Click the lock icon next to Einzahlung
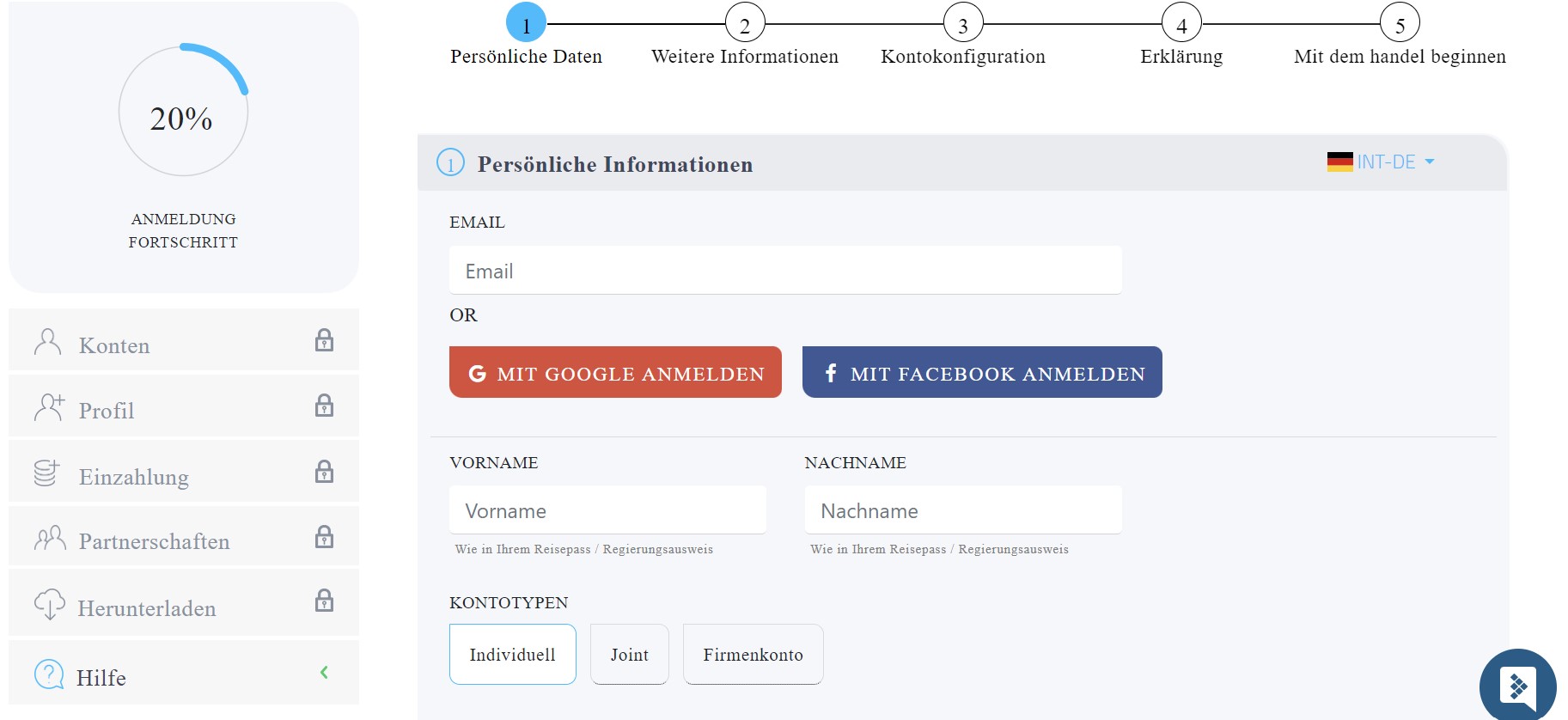The image size is (1568, 720). (x=324, y=472)
